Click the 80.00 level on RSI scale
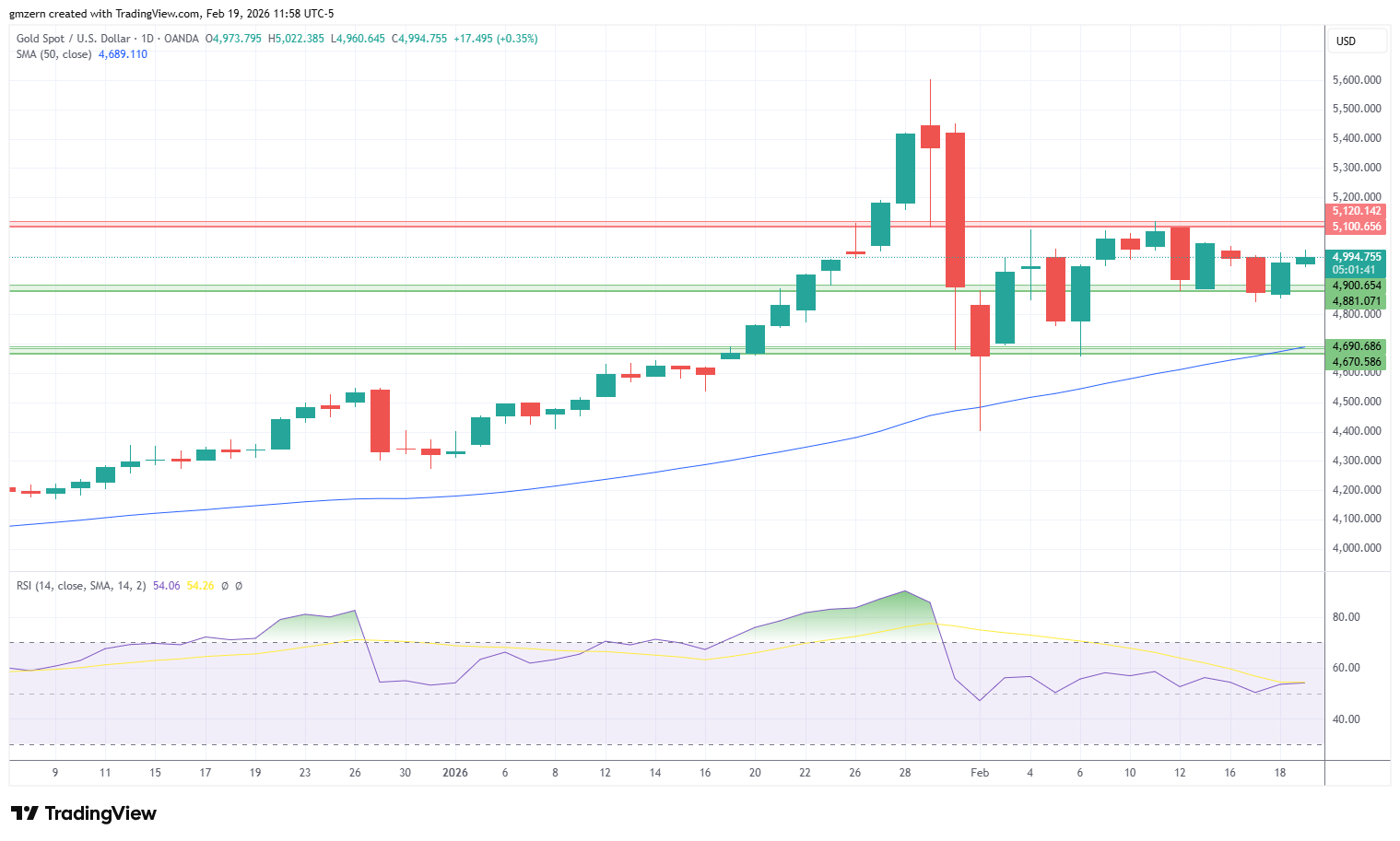1400x841 pixels. coord(1347,617)
